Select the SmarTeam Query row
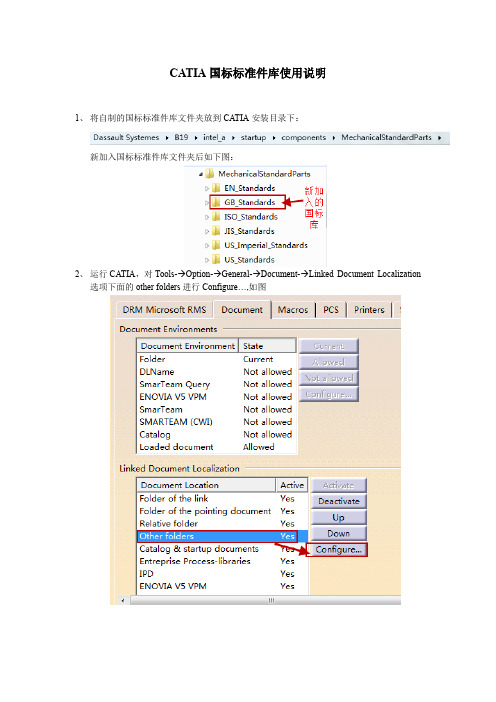 point(216,384)
